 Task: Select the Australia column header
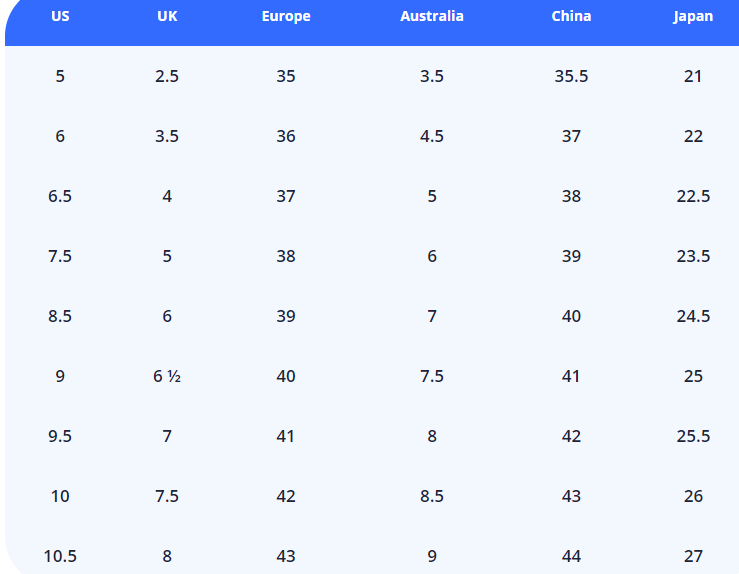(x=432, y=16)
